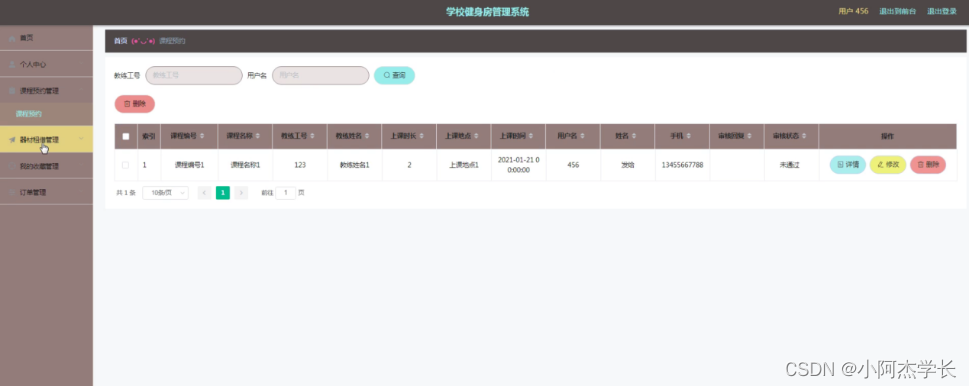This screenshot has height=388, width=972.
Task: Expand the 课程预约管理 sidebar chevron
Action: (81, 90)
